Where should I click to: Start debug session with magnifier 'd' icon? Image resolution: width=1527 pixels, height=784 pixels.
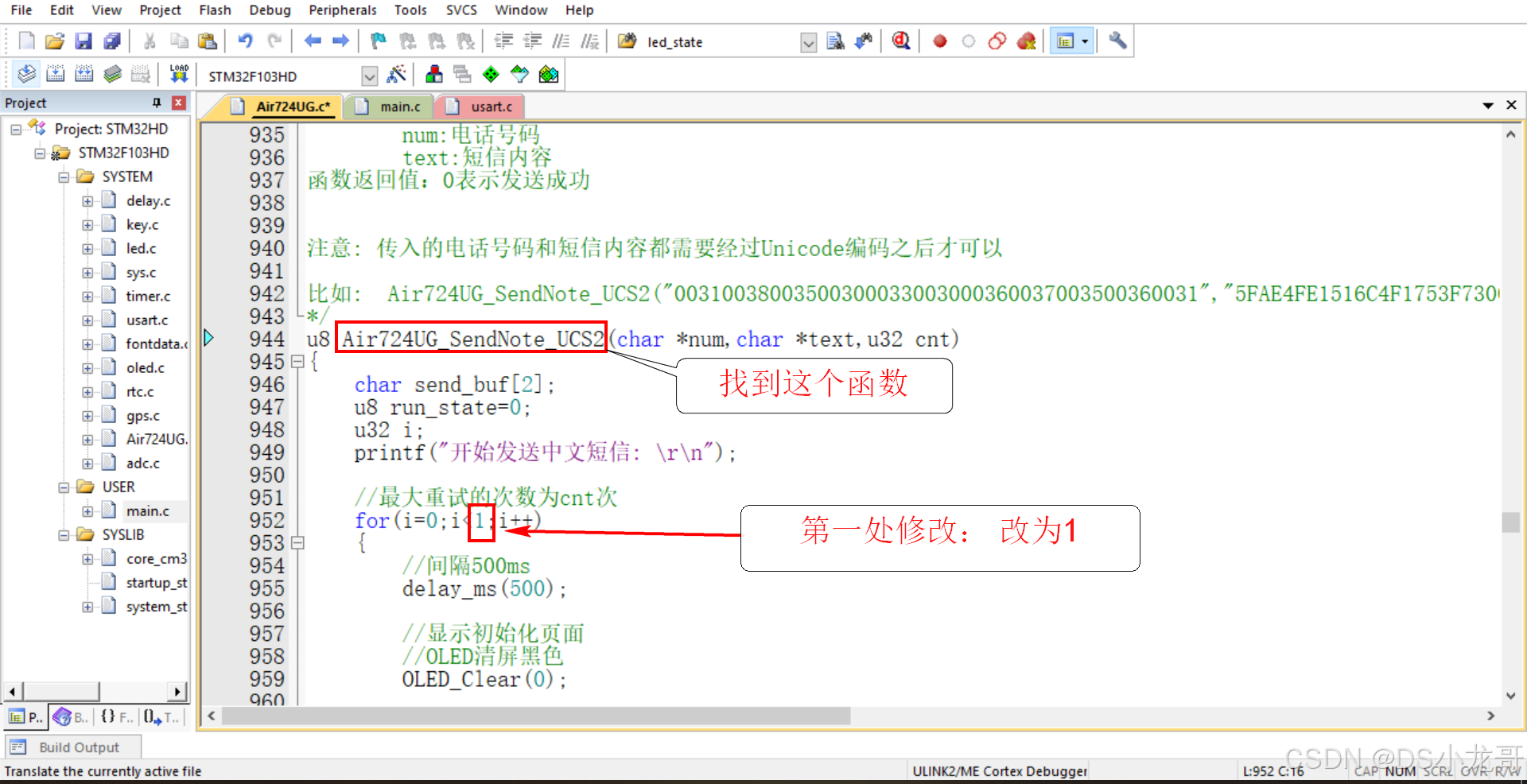[x=901, y=41]
